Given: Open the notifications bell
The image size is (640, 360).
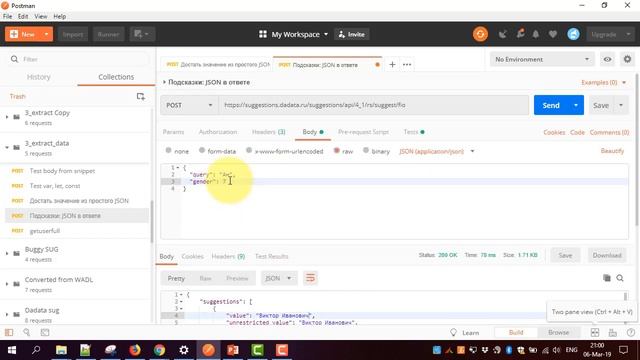Looking at the screenshot, I should [x=536, y=34].
